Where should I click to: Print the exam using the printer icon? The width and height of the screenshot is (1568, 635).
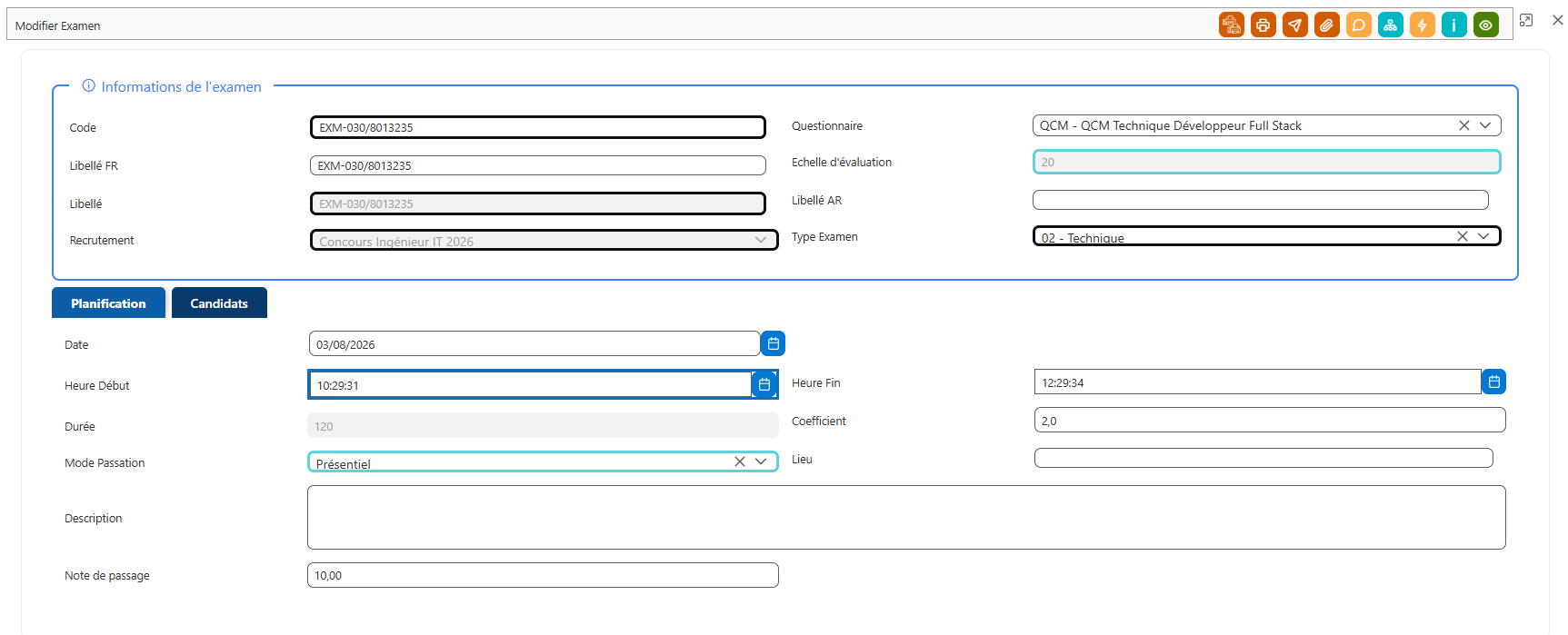click(x=1263, y=25)
